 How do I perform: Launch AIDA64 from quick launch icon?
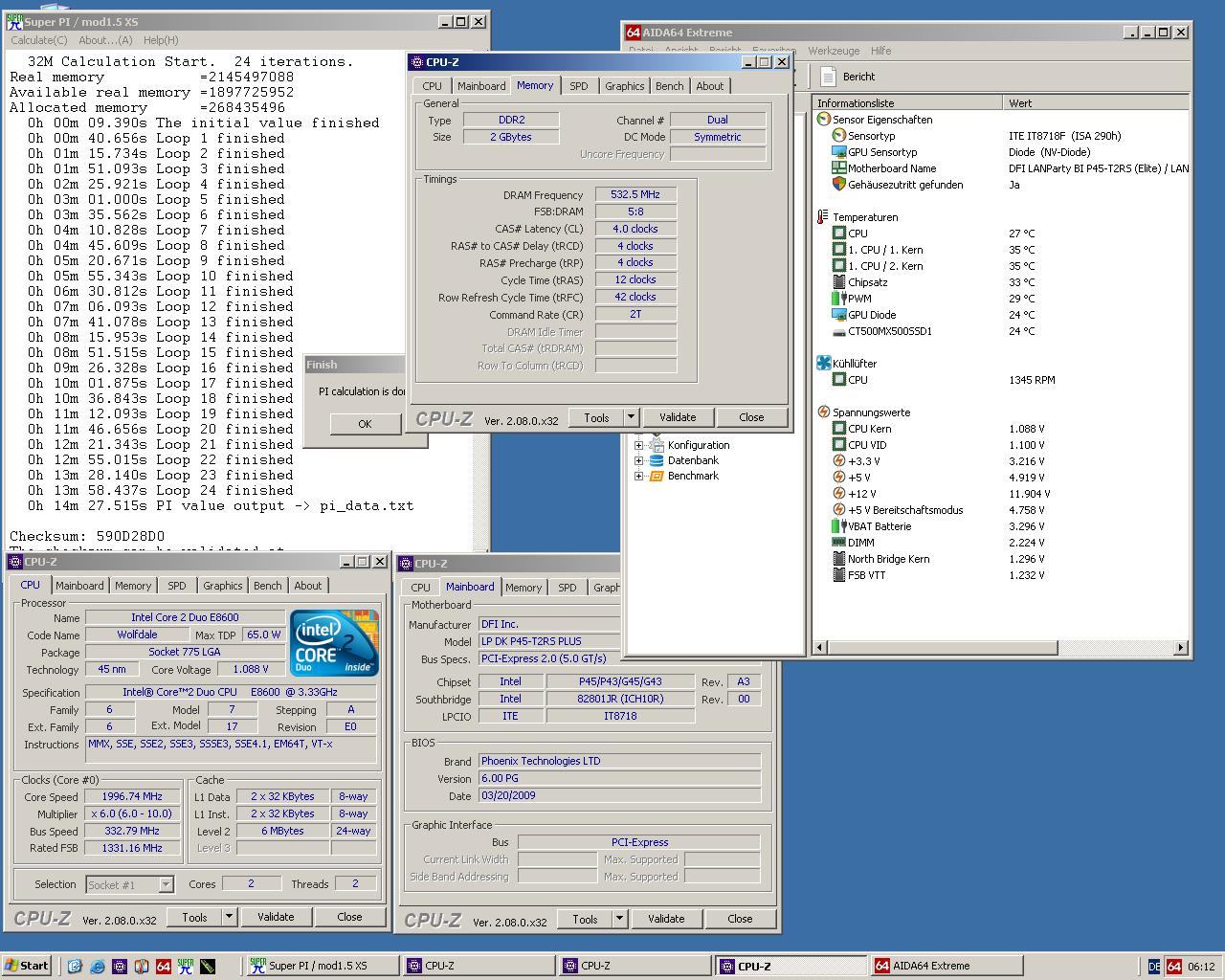(163, 966)
